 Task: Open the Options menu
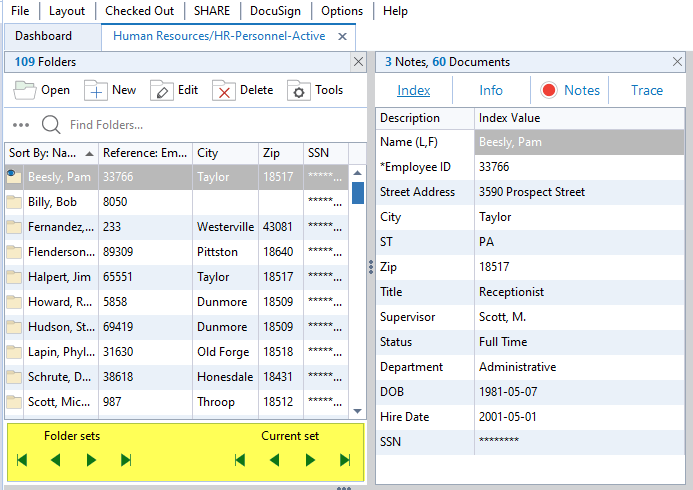point(342,11)
